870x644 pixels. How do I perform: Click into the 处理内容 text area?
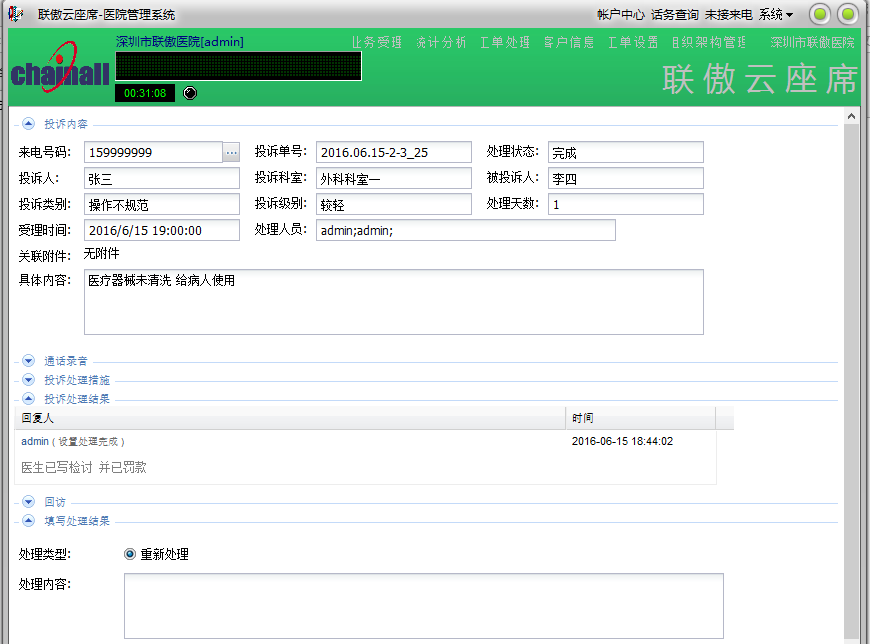423,605
